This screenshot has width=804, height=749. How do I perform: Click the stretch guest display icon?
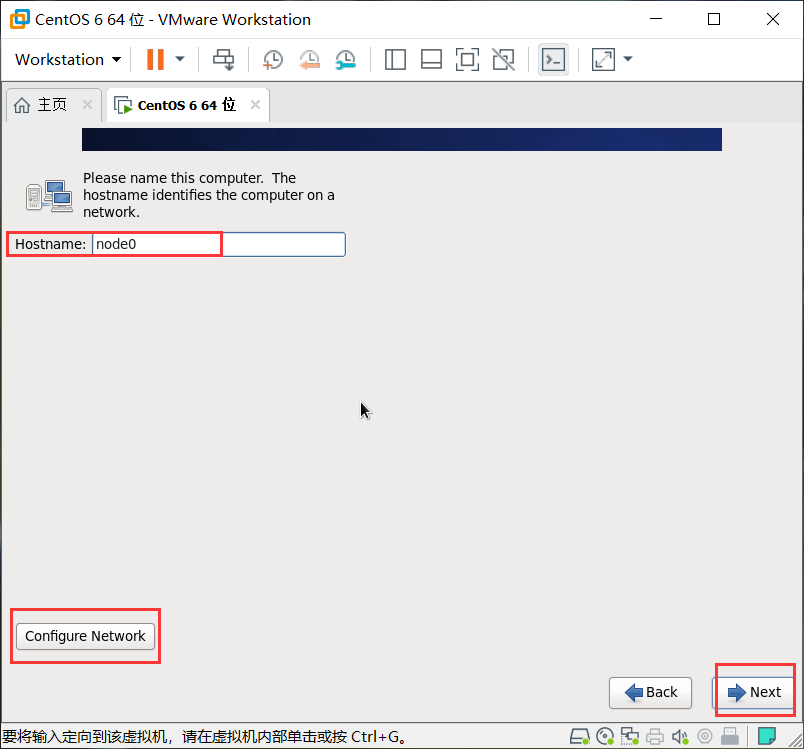click(x=604, y=59)
